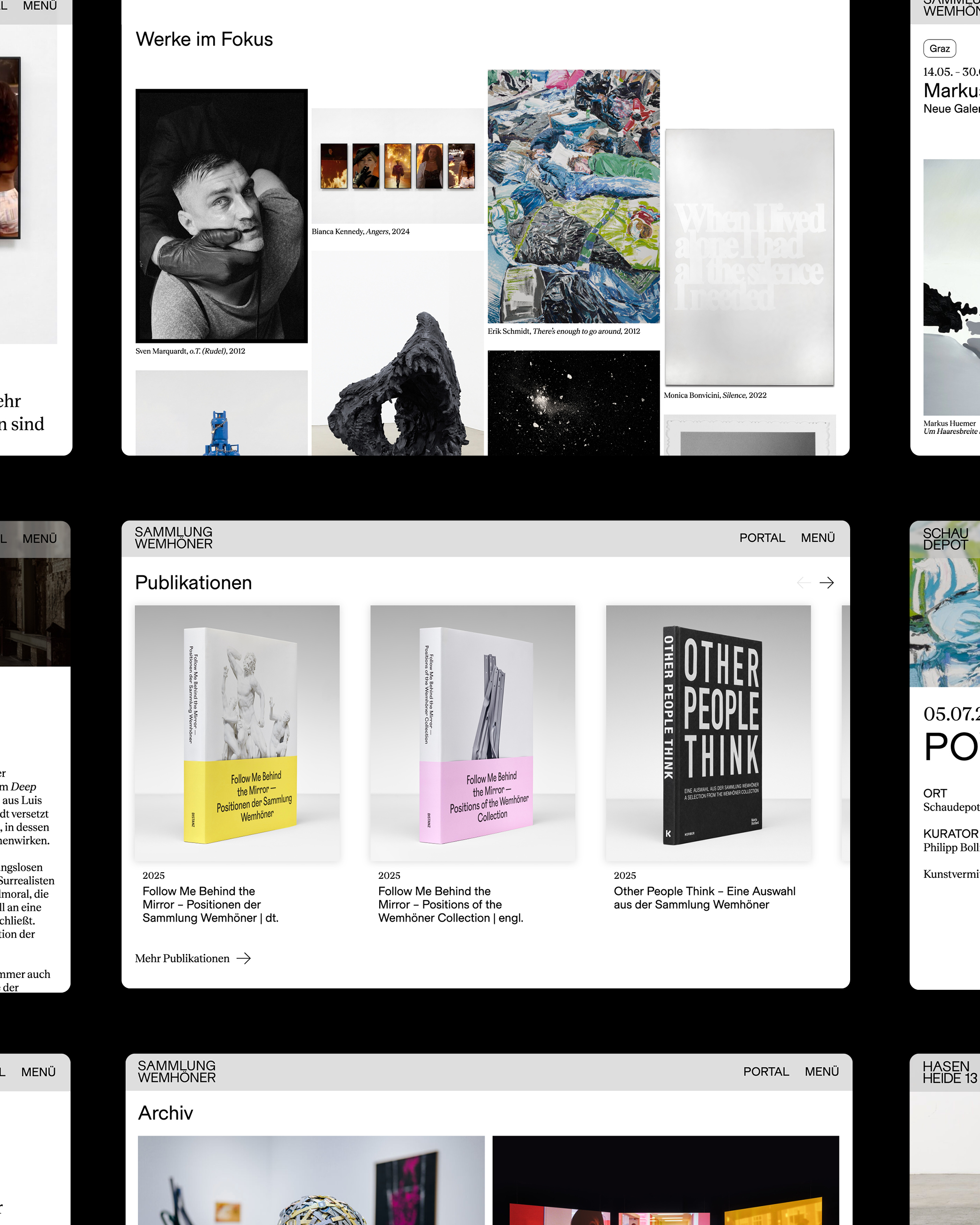Click title 'Follow Me Behind the Mirror – Positions of the Wemhöner Collection | engl.'

point(451,904)
